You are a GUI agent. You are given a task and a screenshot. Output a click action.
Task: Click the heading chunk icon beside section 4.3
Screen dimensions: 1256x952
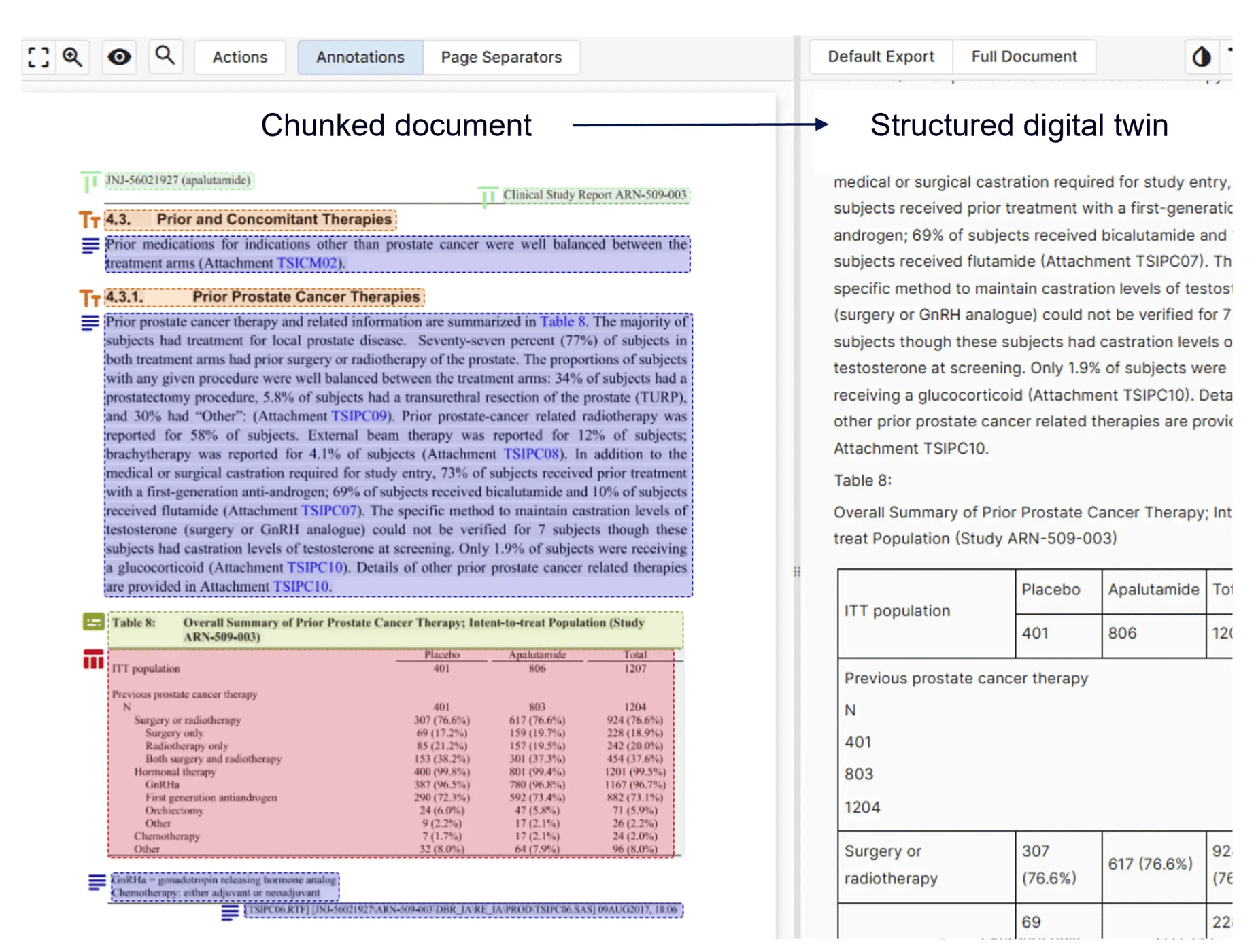(x=88, y=220)
